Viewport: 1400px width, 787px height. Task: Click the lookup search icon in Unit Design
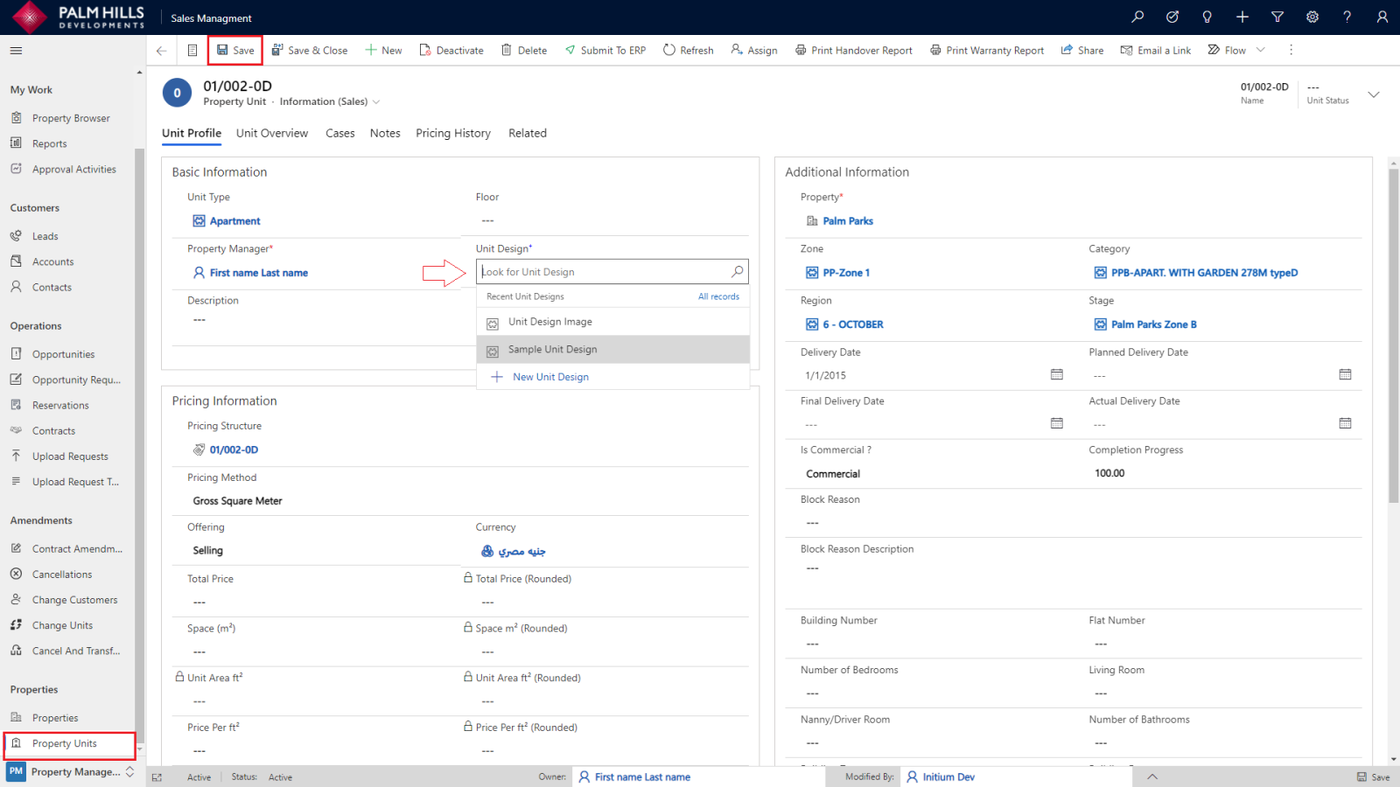(737, 272)
